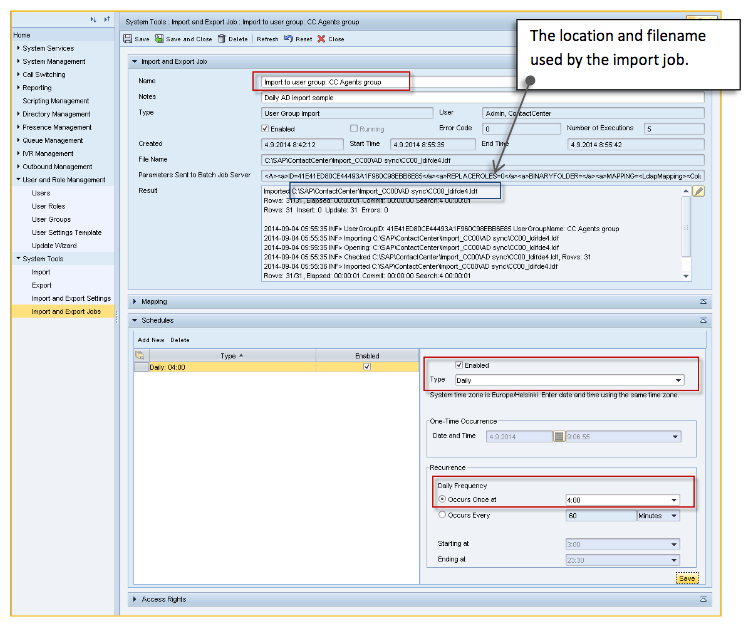This screenshot has width=751, height=629.
Task: Click the Delete trash icon in toolbar
Action: (x=221, y=39)
